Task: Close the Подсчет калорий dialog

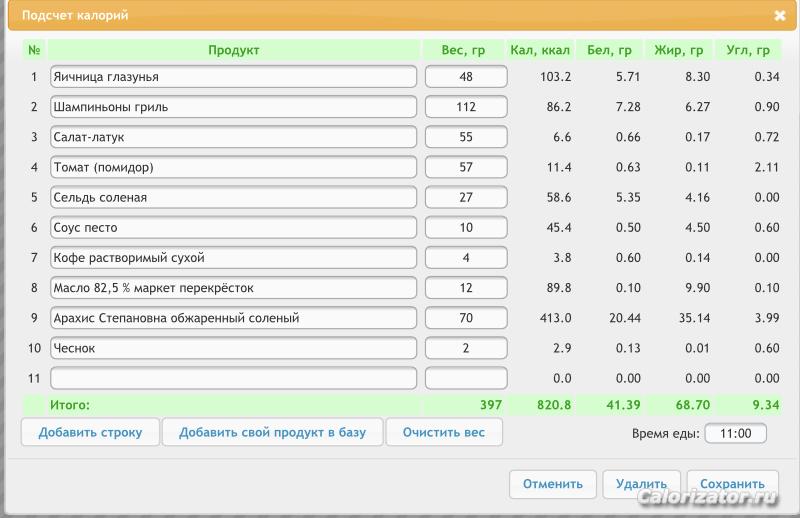Action: pos(779,15)
